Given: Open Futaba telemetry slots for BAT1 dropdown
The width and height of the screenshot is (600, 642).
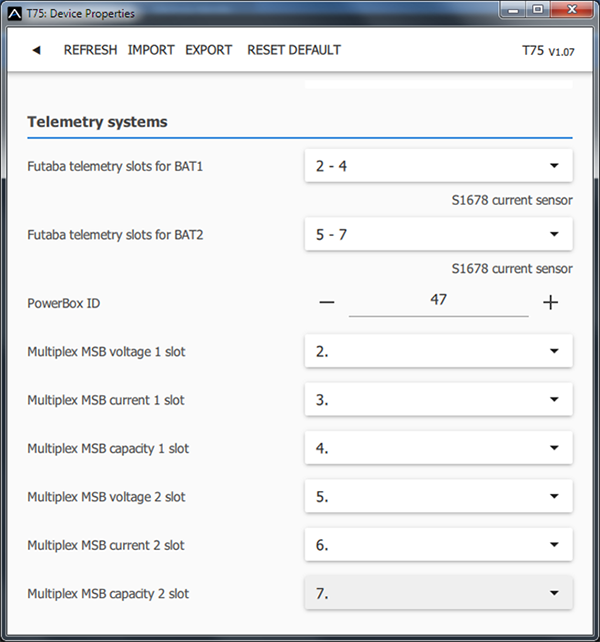Looking at the screenshot, I should pyautogui.click(x=438, y=166).
